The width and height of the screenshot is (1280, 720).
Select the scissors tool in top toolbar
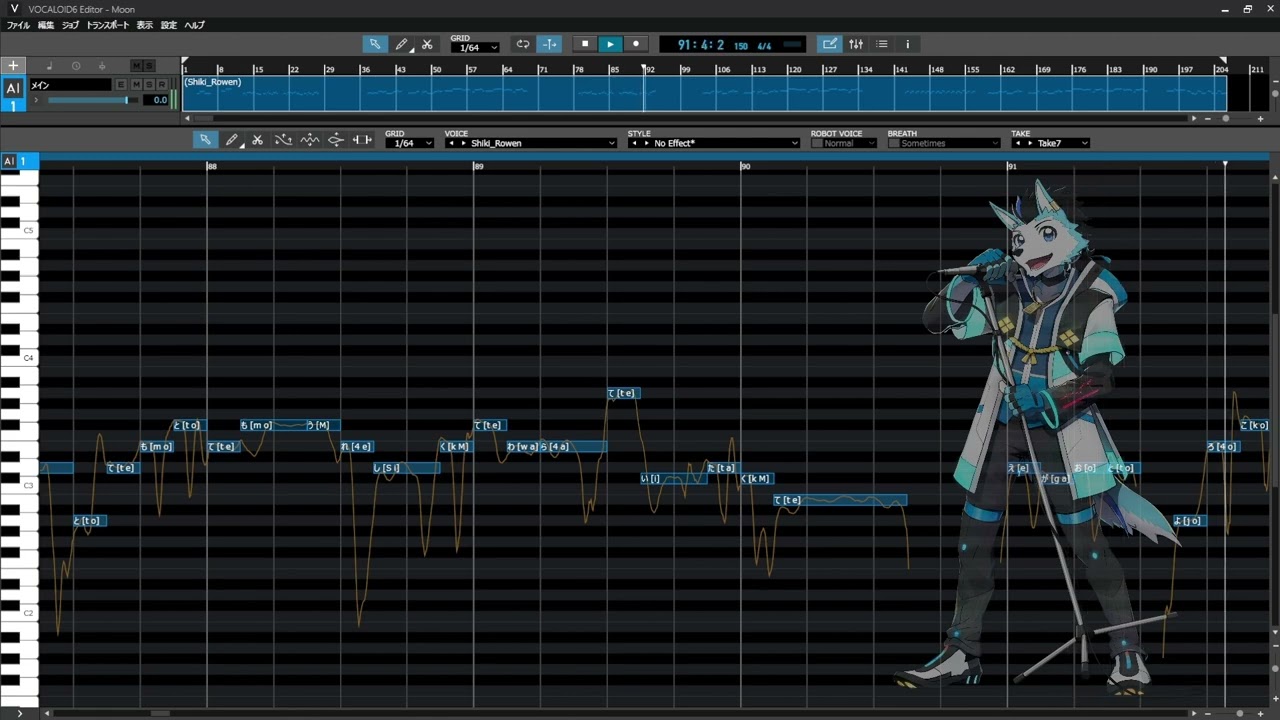click(x=428, y=44)
